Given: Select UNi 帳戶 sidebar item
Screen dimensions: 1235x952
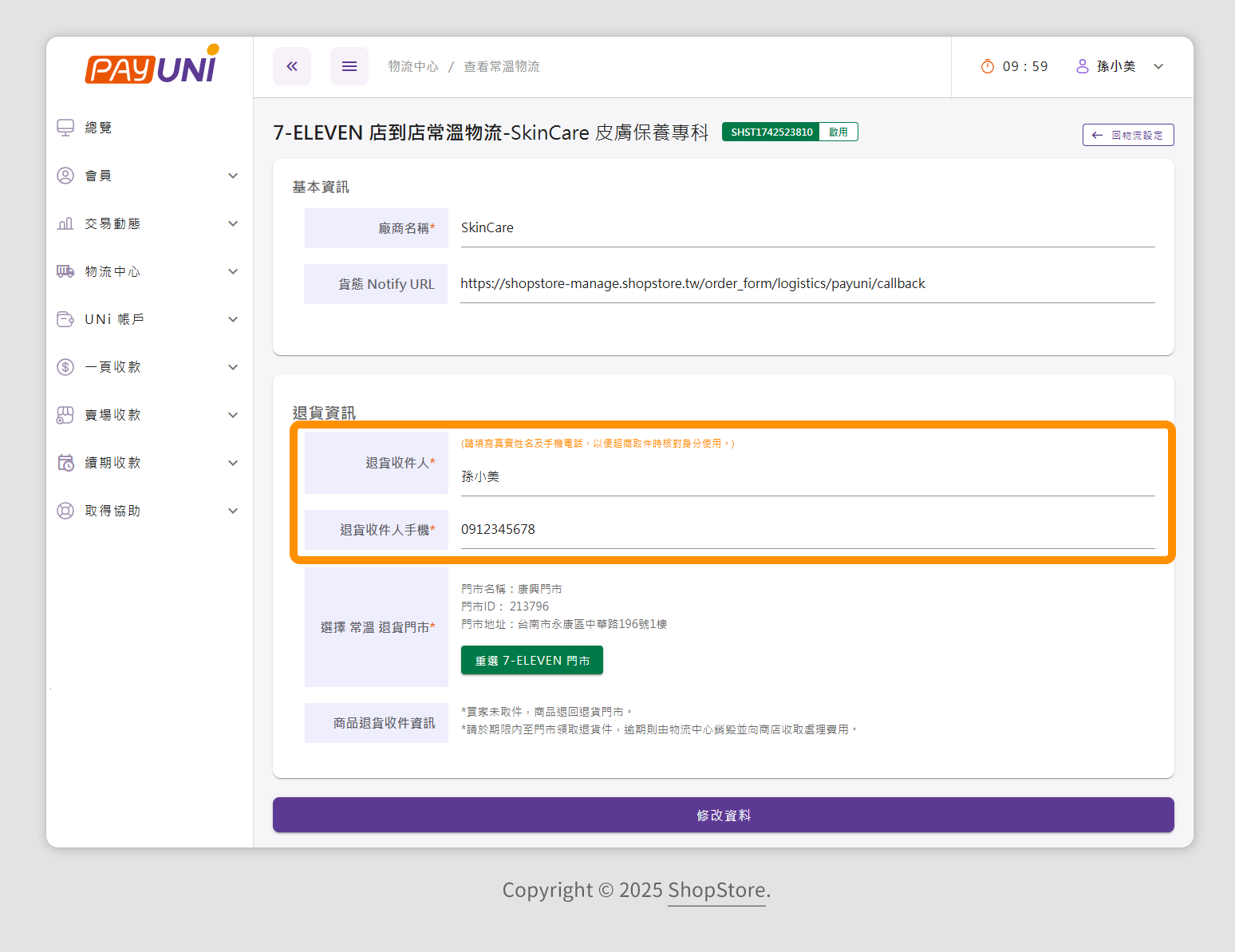Looking at the screenshot, I should (x=149, y=319).
